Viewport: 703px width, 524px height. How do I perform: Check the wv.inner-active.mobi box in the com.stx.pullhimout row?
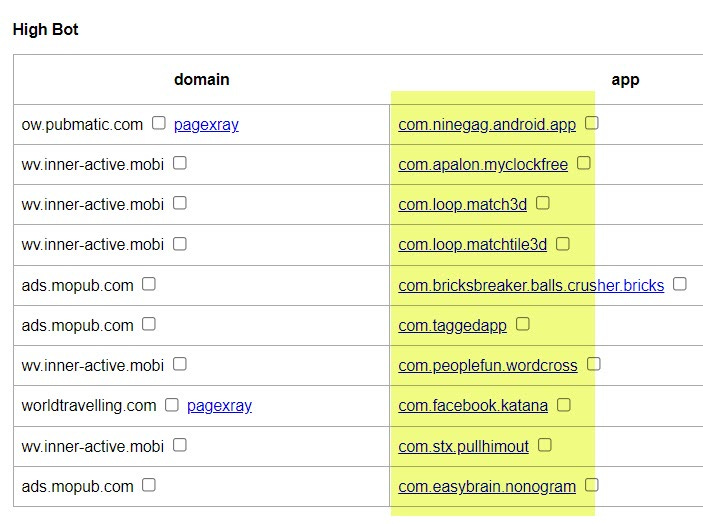pyautogui.click(x=180, y=445)
